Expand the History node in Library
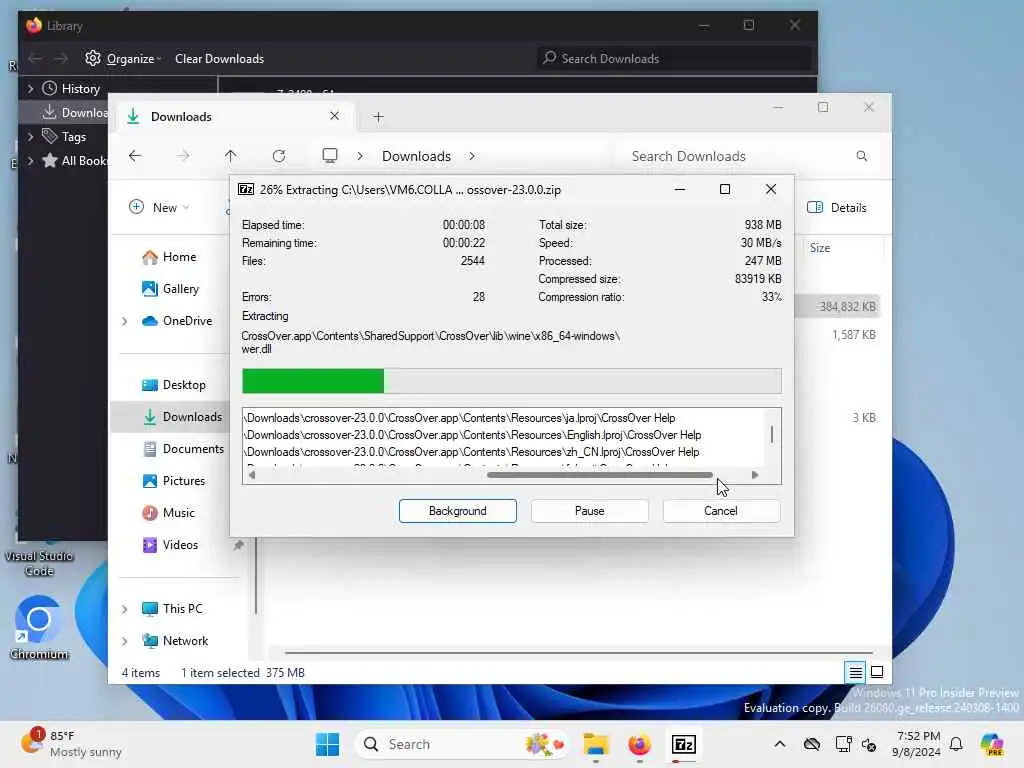 (x=30, y=88)
